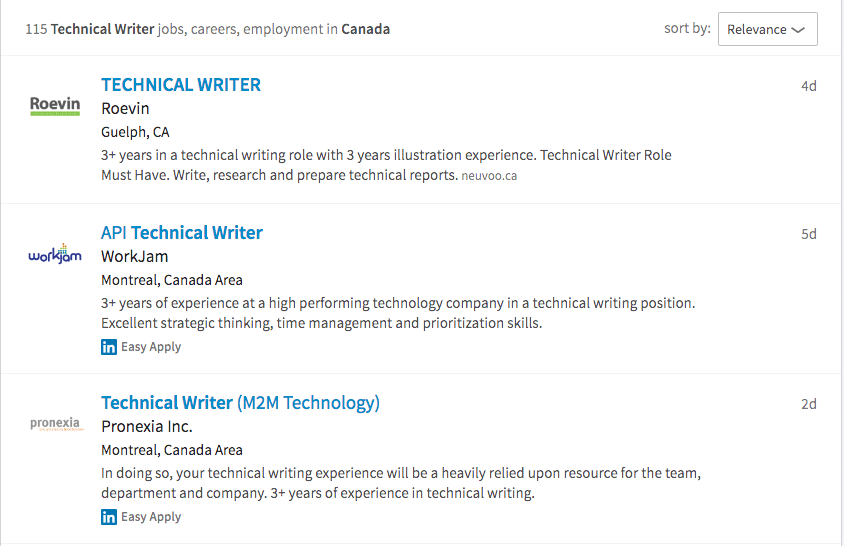Image resolution: width=844 pixels, height=546 pixels.
Task: Click the chevron arrow in Relevance box
Action: click(x=798, y=30)
